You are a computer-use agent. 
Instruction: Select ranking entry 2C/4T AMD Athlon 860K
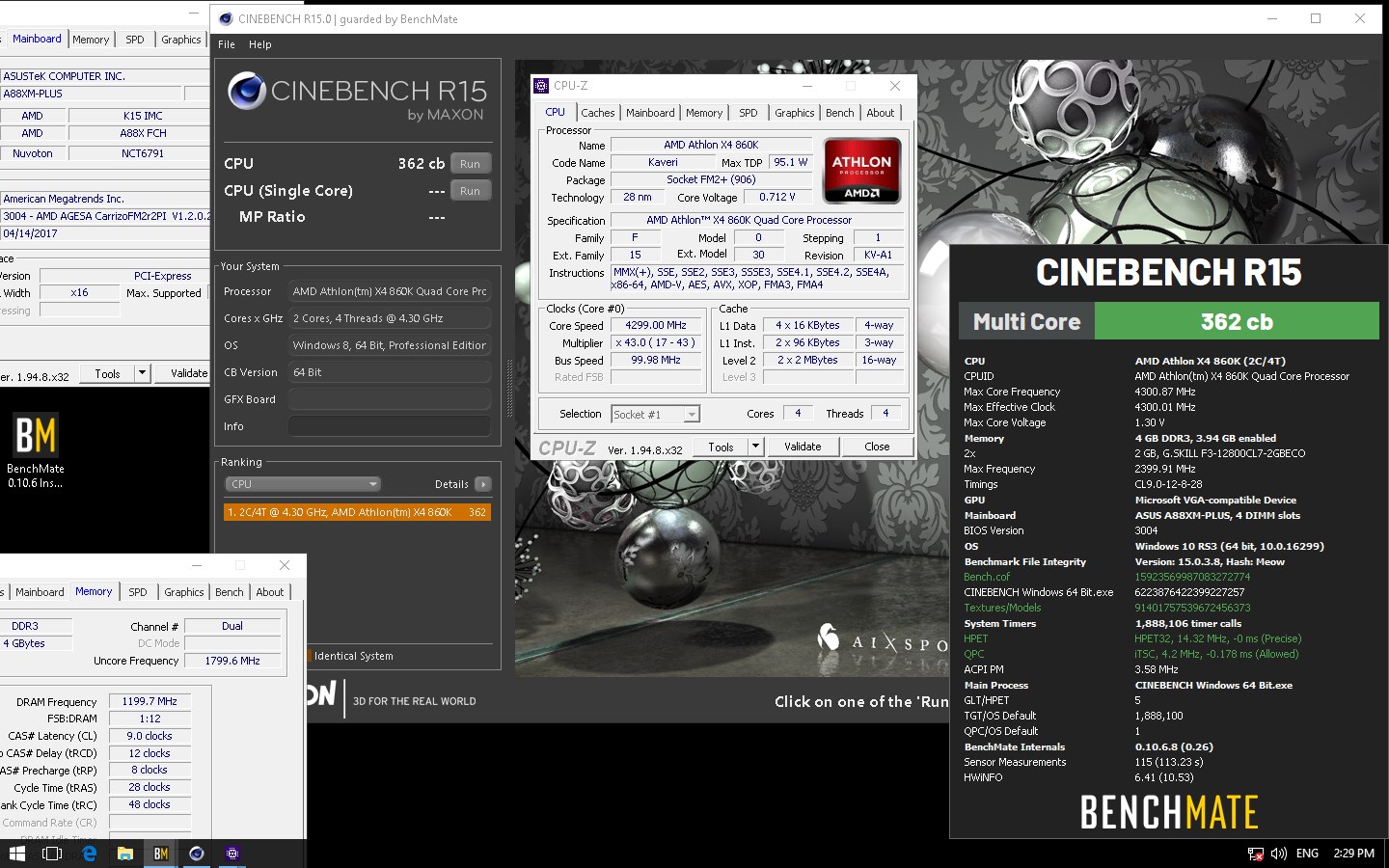tap(357, 512)
